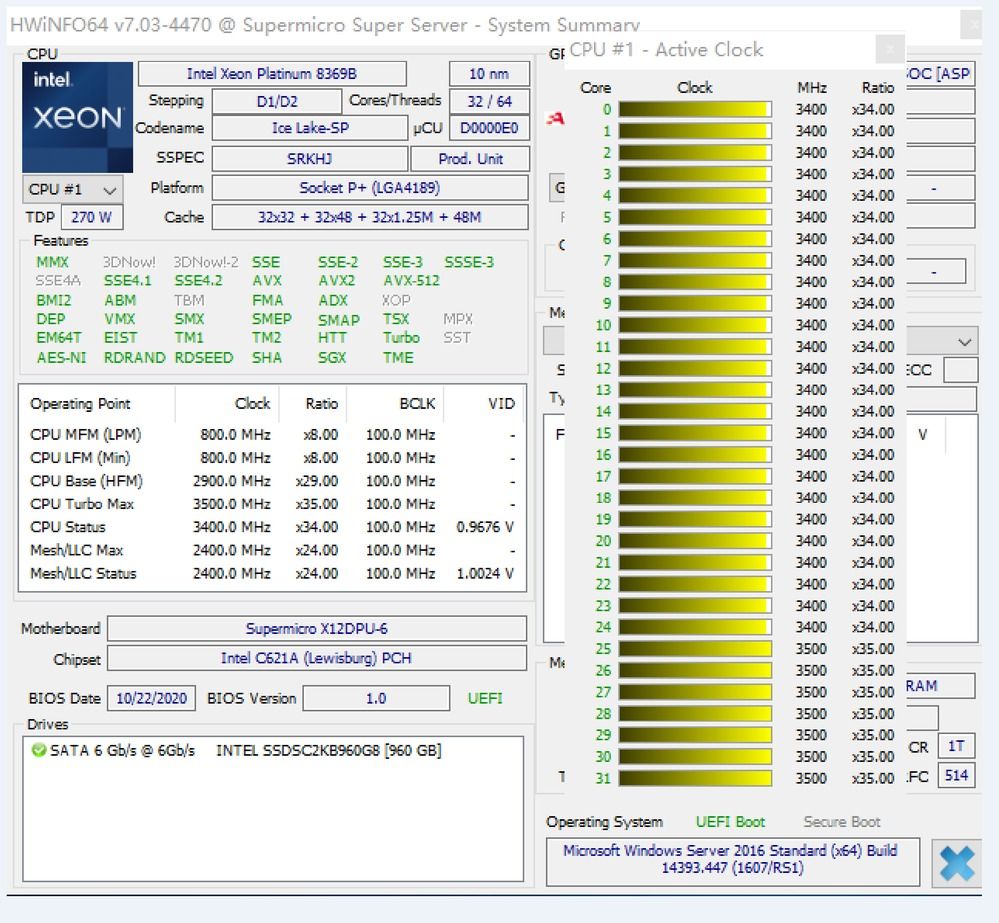The width and height of the screenshot is (999, 923).
Task: Click the BIOS Version 1.0 field
Action: click(x=376, y=698)
